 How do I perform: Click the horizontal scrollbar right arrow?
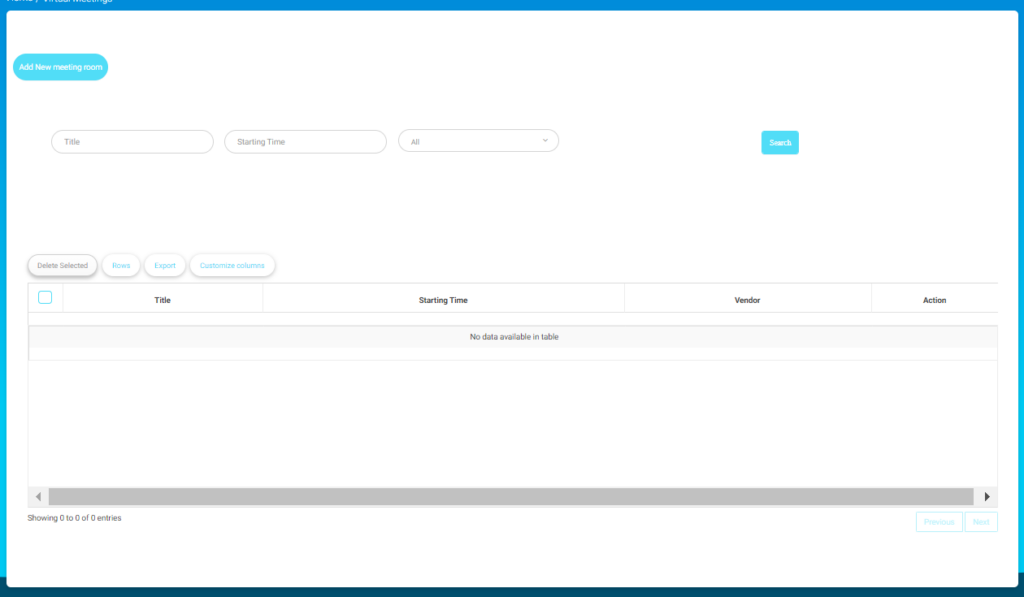(x=987, y=497)
